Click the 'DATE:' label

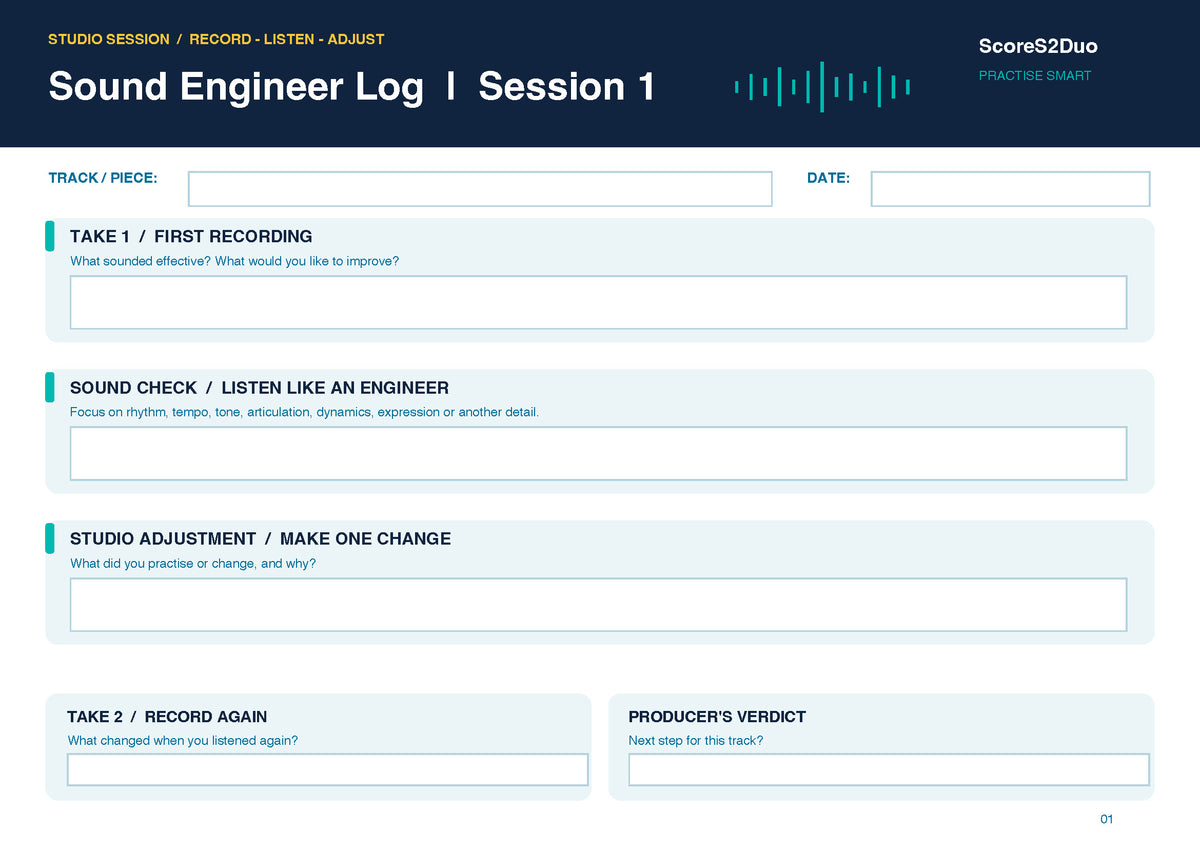(828, 178)
